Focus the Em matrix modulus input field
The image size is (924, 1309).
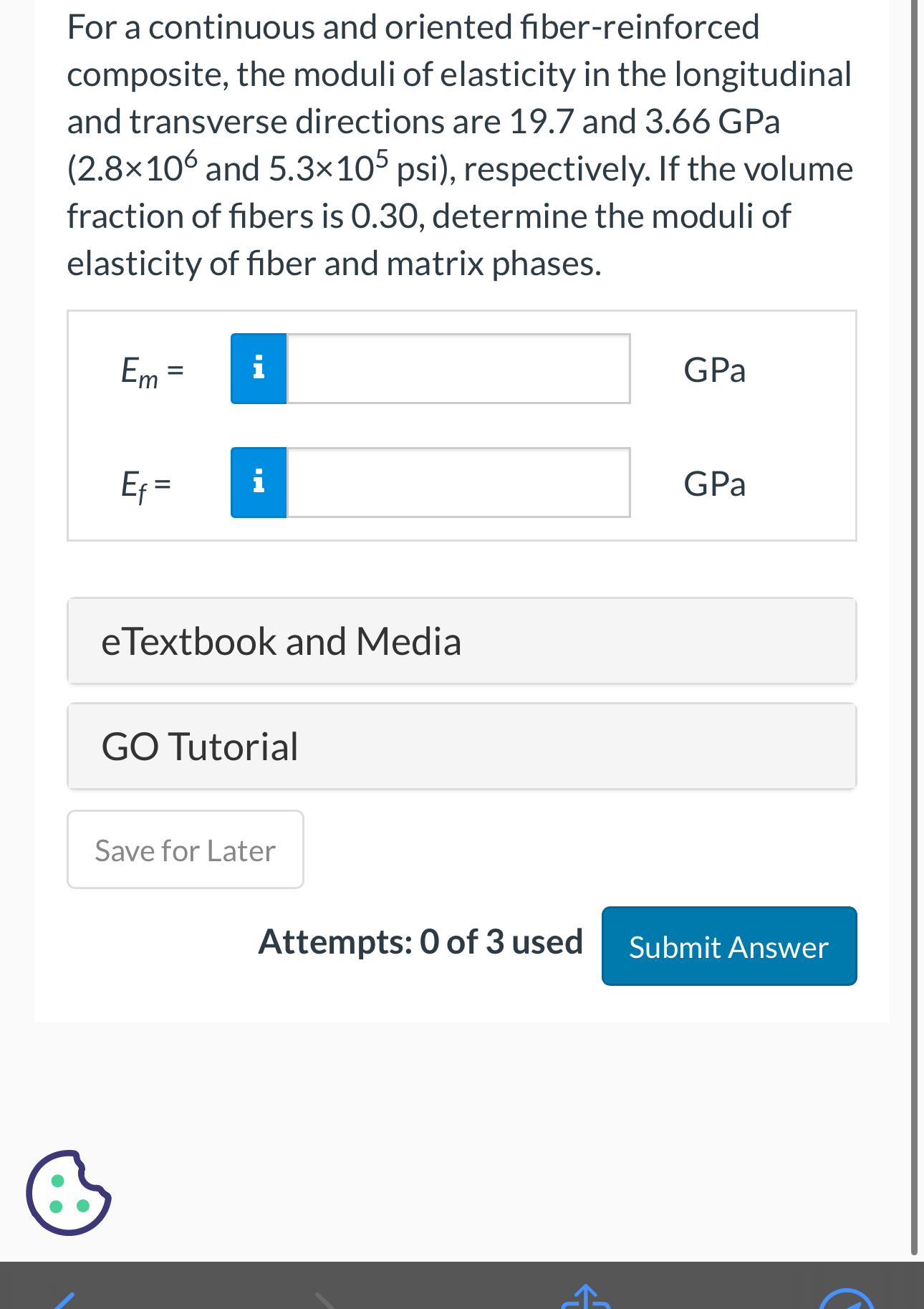coord(458,368)
